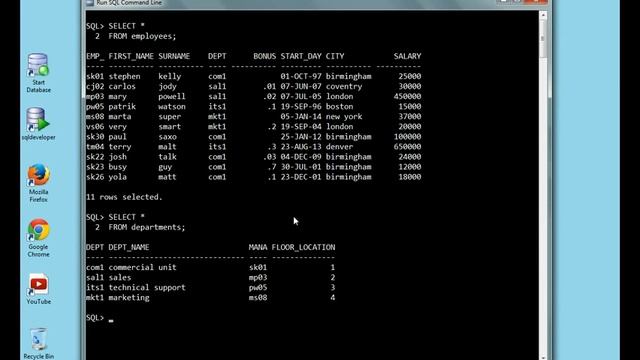This screenshot has width=640, height=360.
Task: Click first name 'terry'
Action: coord(120,147)
